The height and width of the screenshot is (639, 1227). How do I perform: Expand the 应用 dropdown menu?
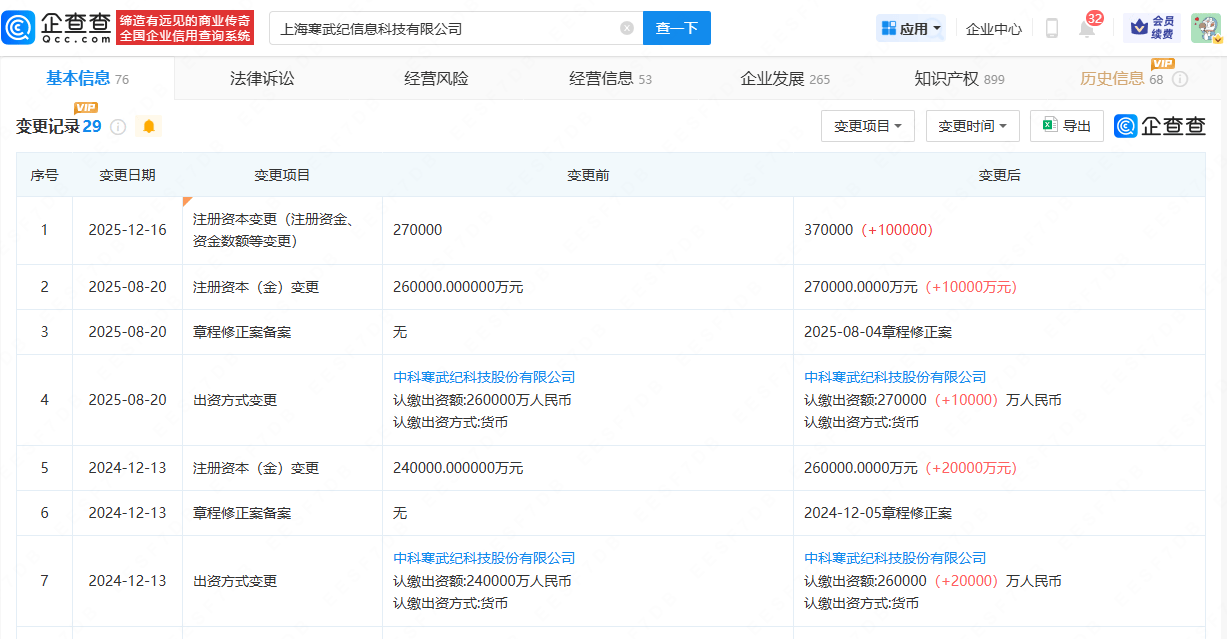(x=910, y=29)
